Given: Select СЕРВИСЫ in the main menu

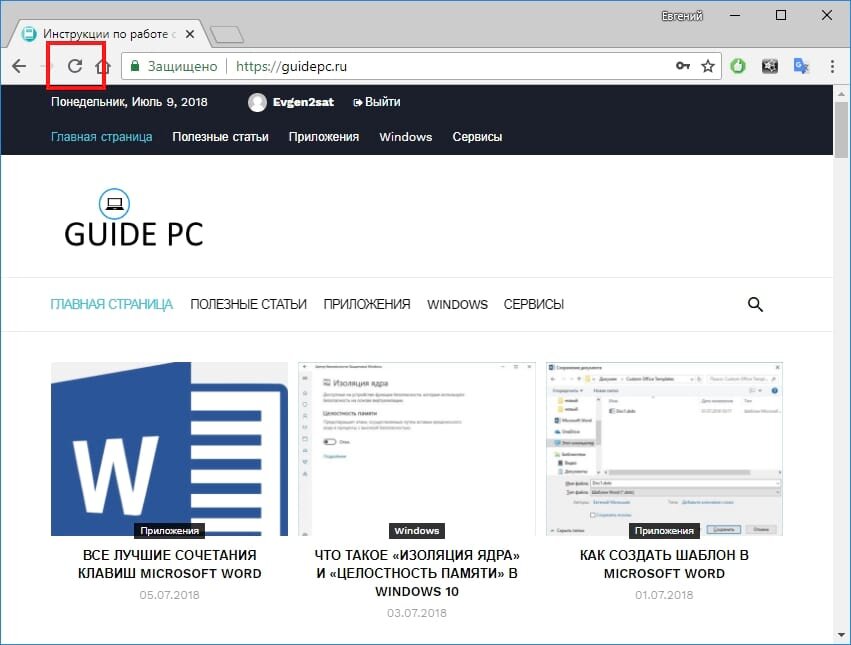Looking at the screenshot, I should pos(534,304).
